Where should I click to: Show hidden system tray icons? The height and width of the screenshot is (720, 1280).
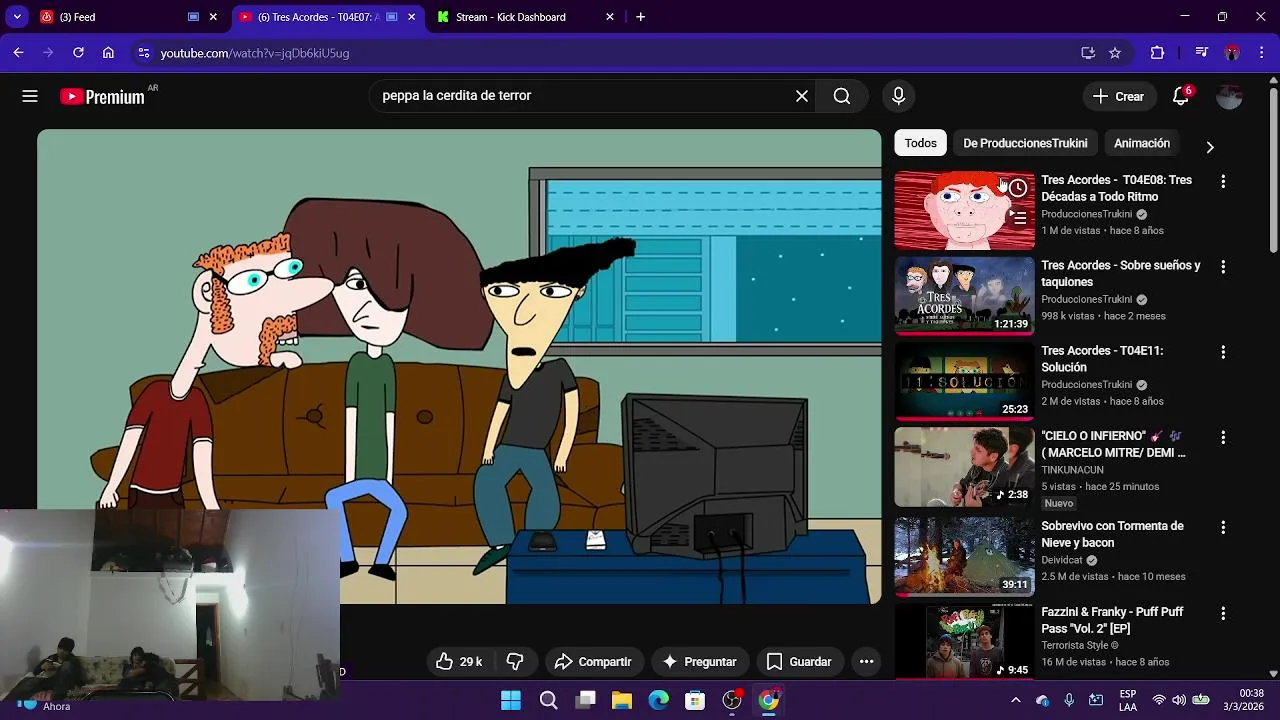pos(1016,700)
